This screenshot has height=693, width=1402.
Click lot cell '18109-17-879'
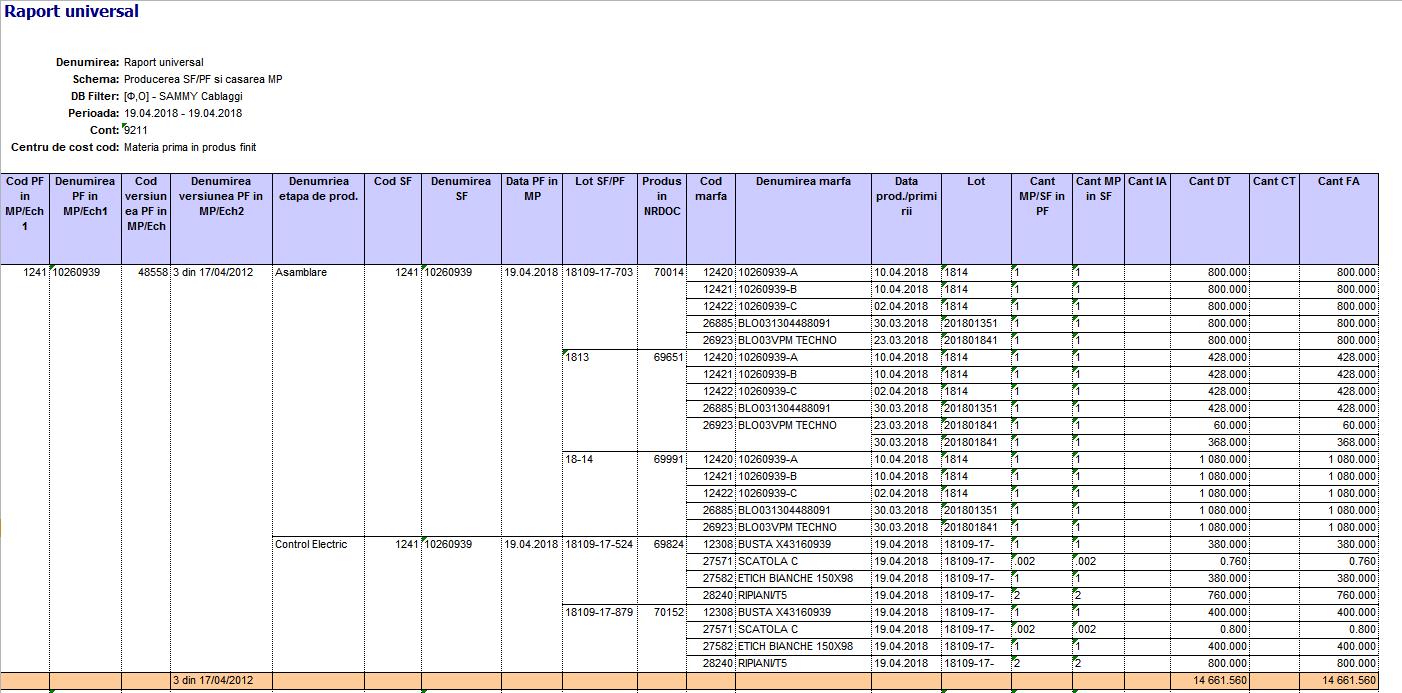600,612
